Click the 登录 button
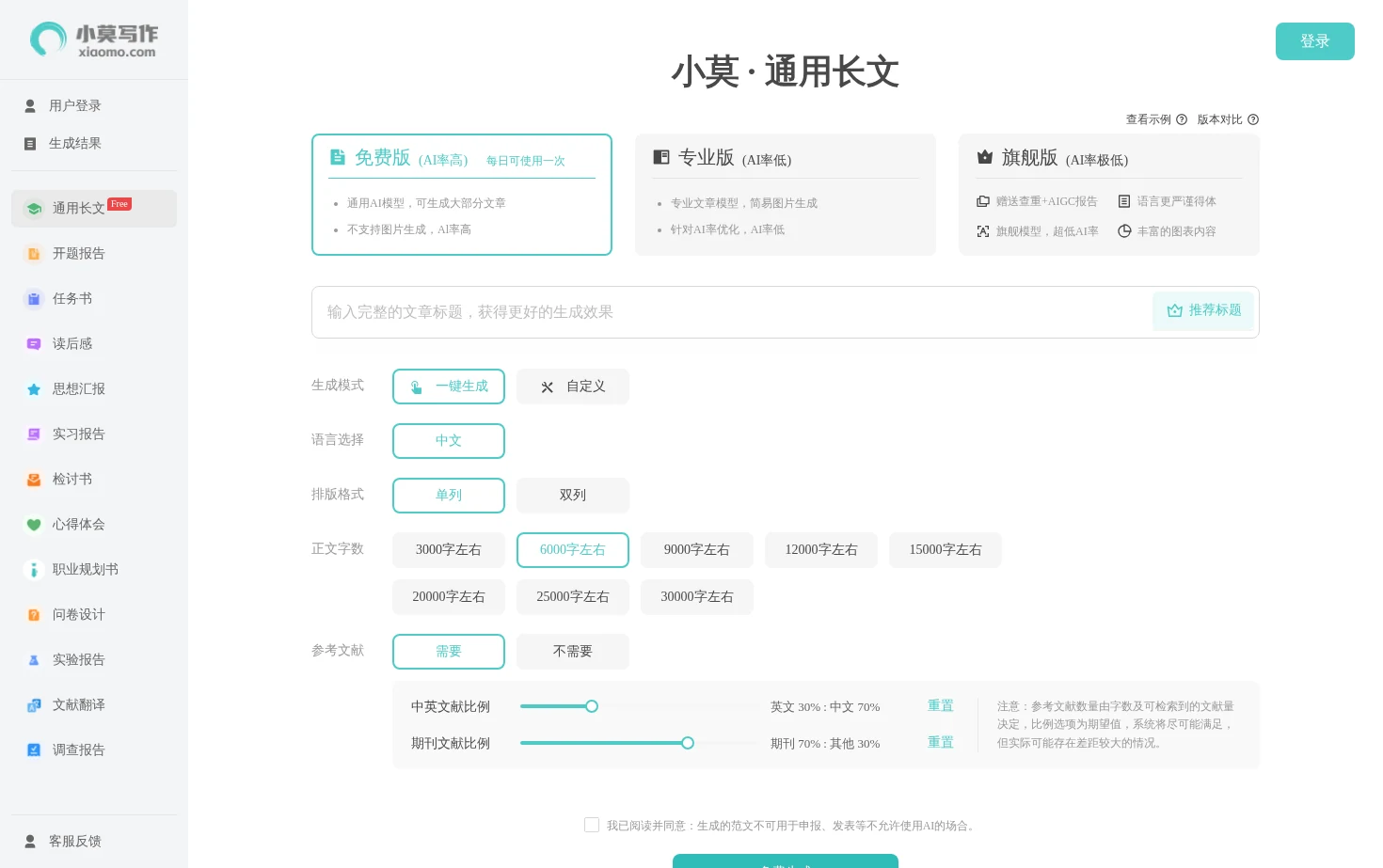Image resolution: width=1383 pixels, height=868 pixels. 1315,41
